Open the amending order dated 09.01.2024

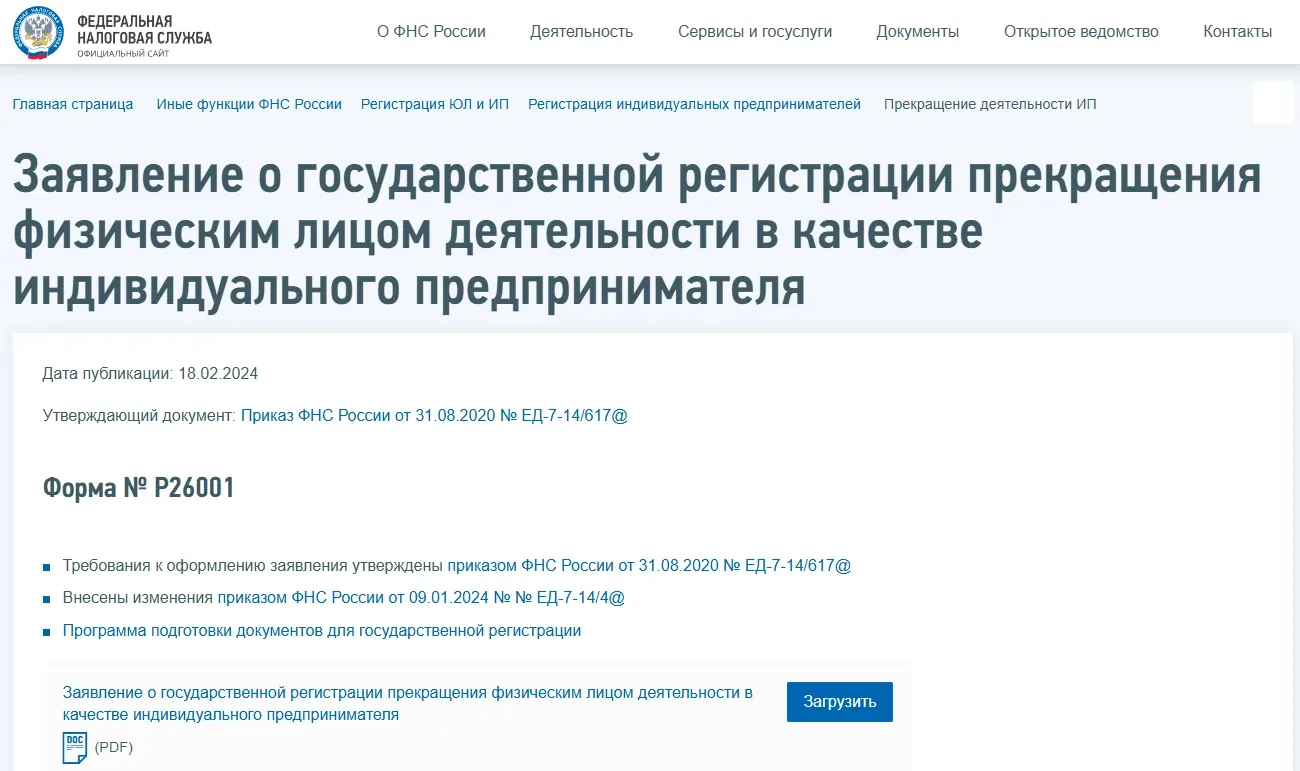[x=421, y=598]
